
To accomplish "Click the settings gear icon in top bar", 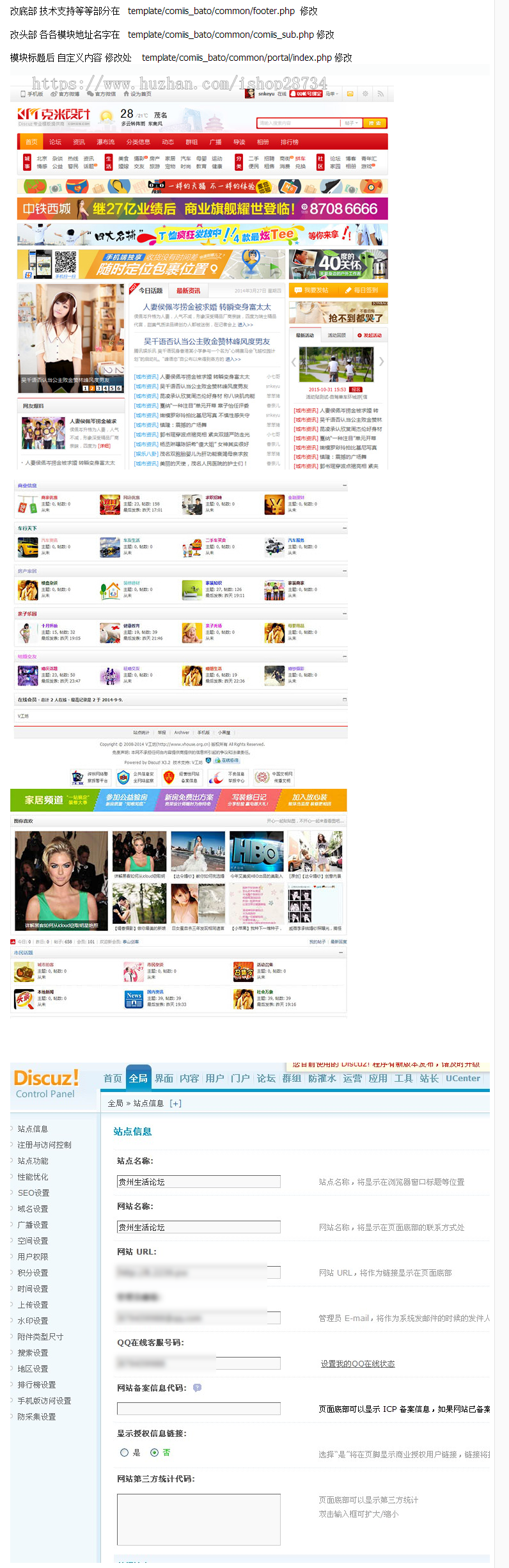I will 365,94.
